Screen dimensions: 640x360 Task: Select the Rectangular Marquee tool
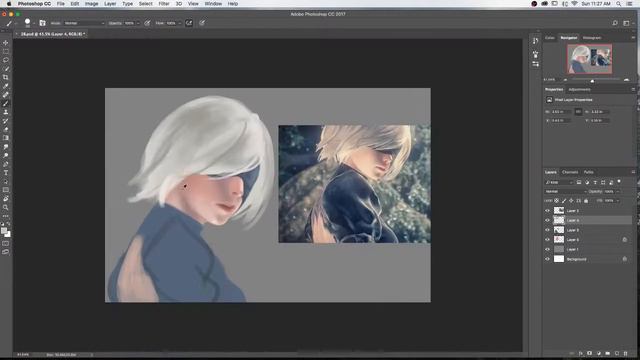point(6,51)
